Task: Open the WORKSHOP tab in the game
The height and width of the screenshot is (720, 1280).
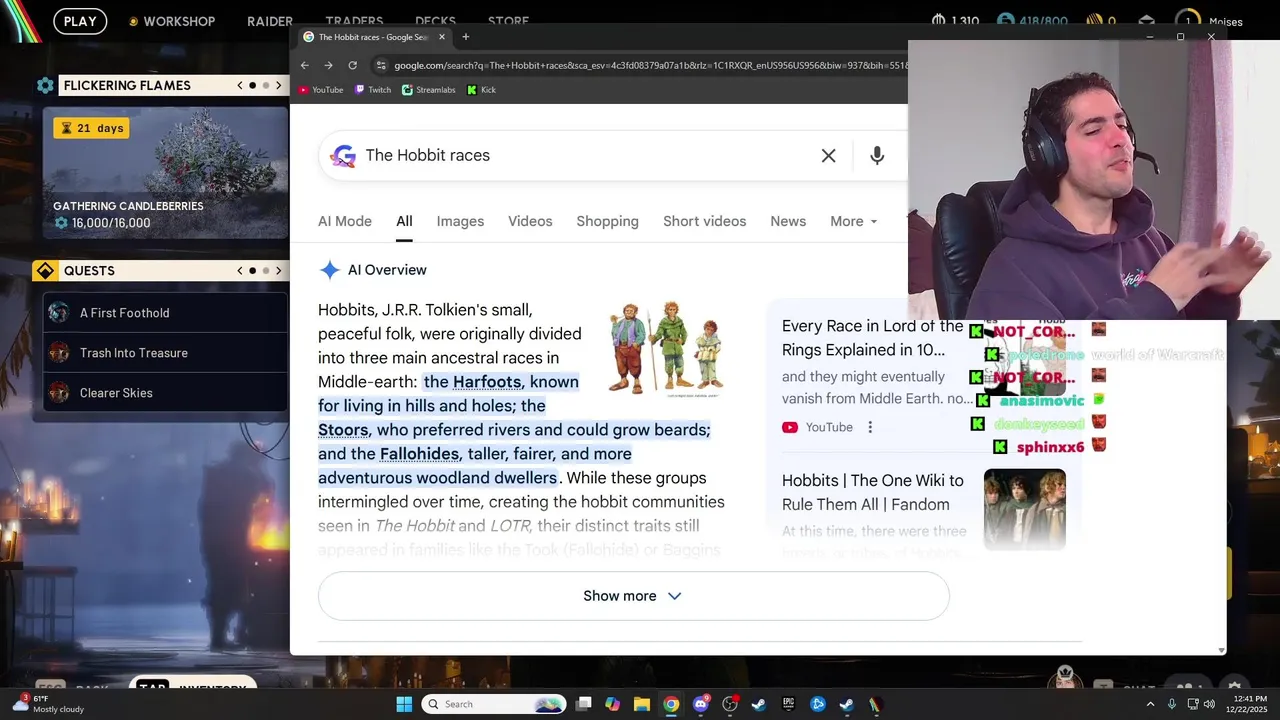Action: pos(171,21)
